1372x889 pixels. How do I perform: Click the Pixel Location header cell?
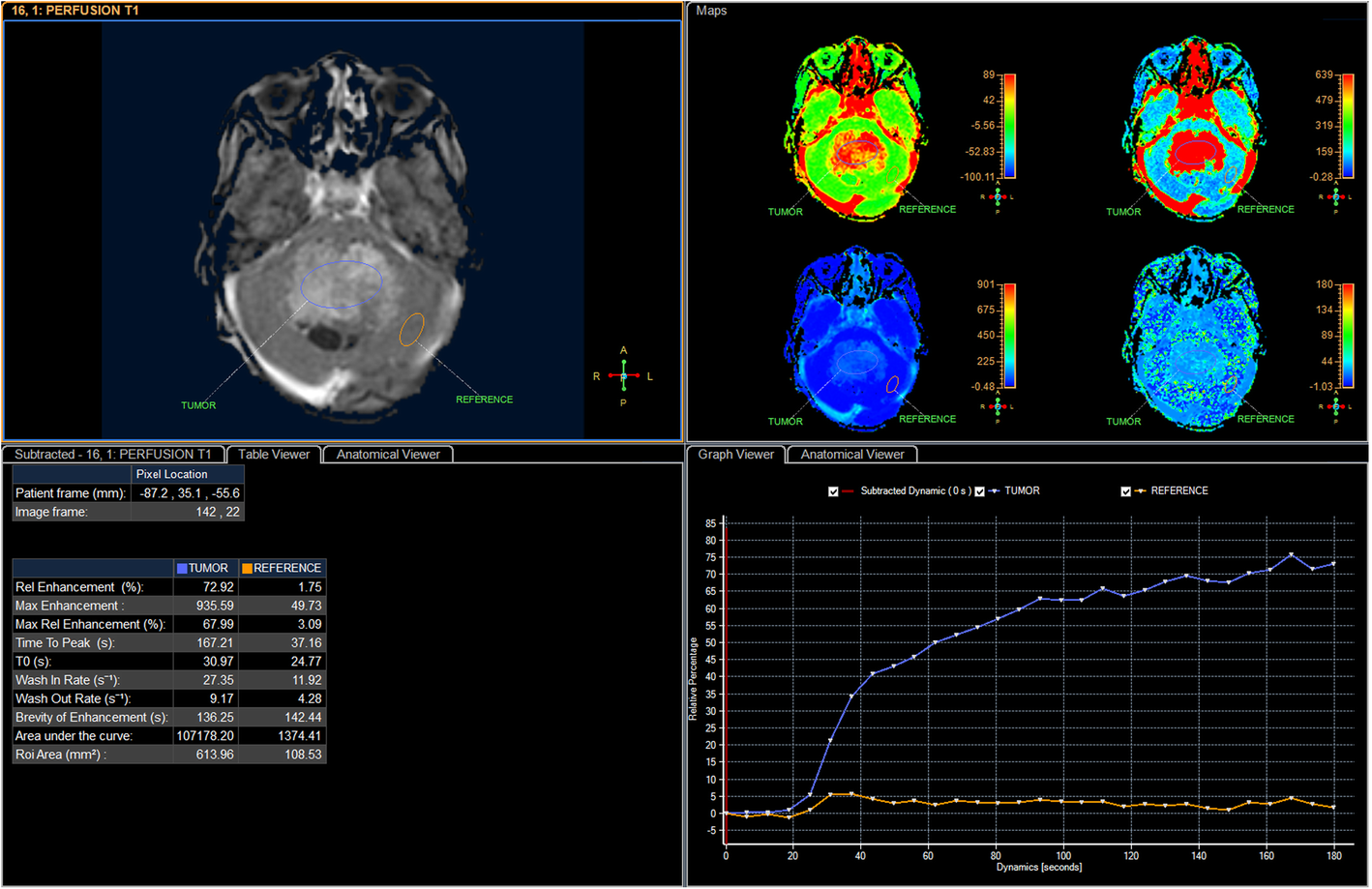[x=188, y=474]
